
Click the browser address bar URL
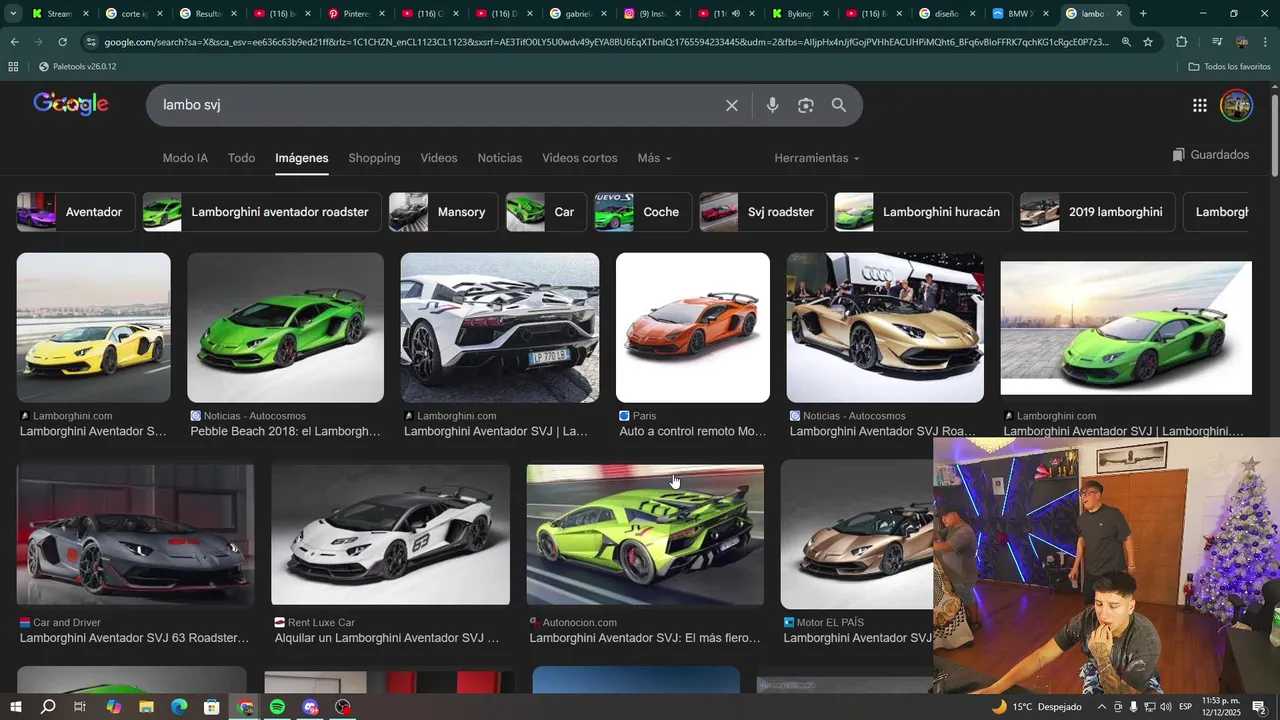(605, 42)
